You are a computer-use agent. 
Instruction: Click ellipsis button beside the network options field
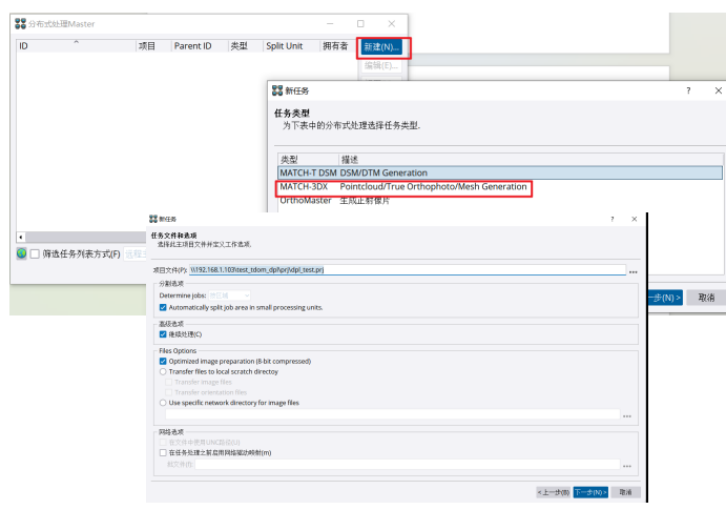(627, 465)
